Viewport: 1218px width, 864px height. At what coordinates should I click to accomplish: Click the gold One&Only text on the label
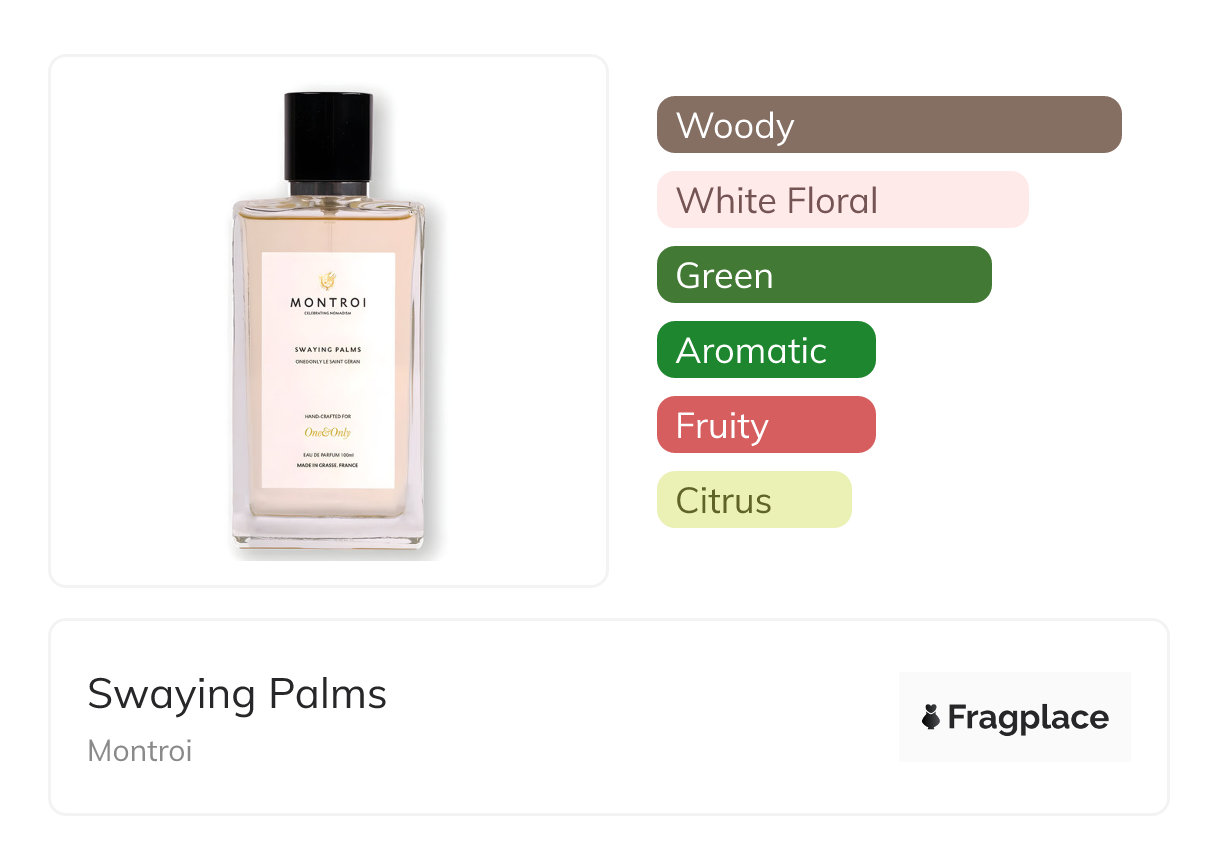click(x=328, y=433)
